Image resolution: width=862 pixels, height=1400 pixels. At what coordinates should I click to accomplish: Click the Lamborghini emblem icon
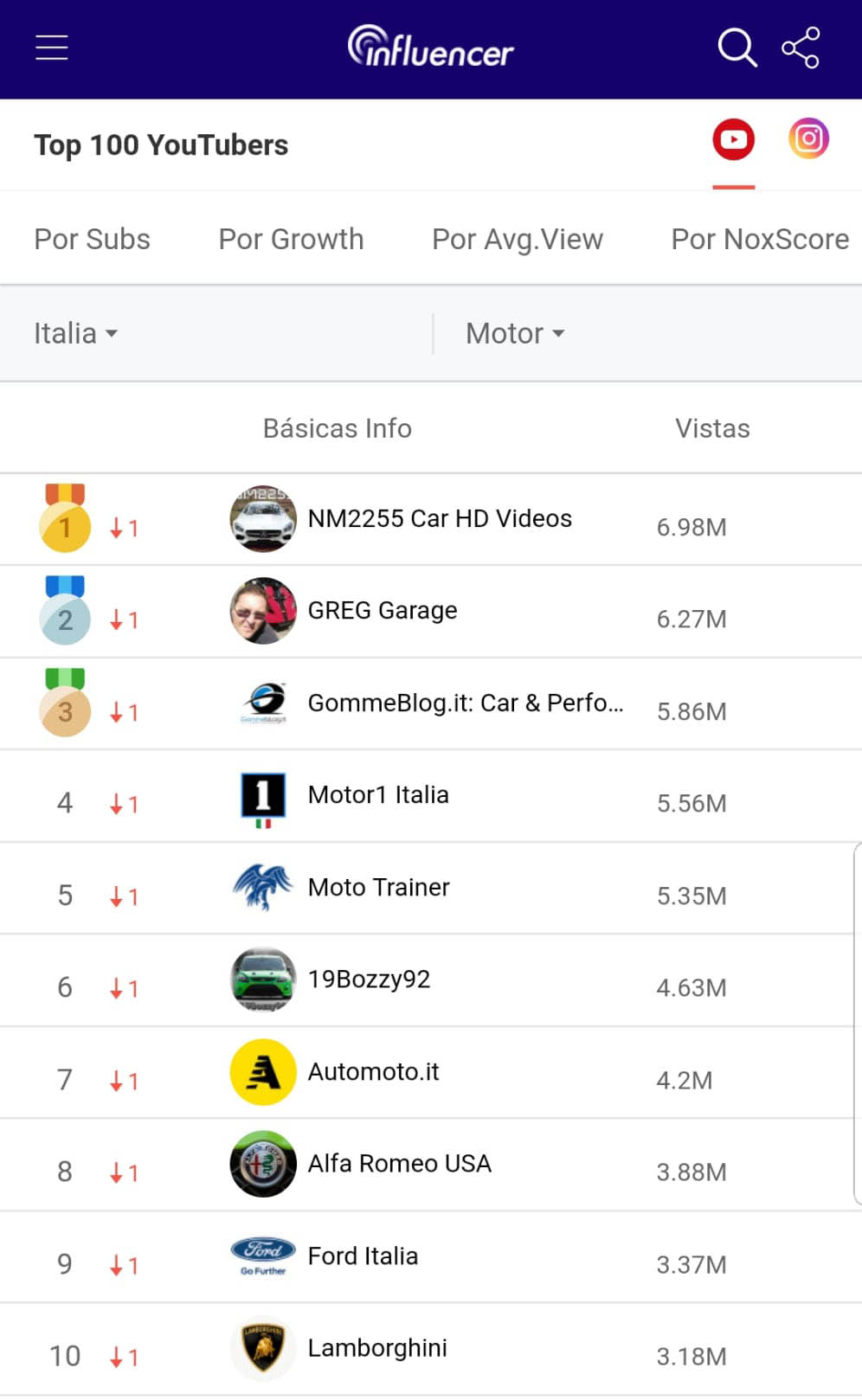click(x=263, y=1348)
